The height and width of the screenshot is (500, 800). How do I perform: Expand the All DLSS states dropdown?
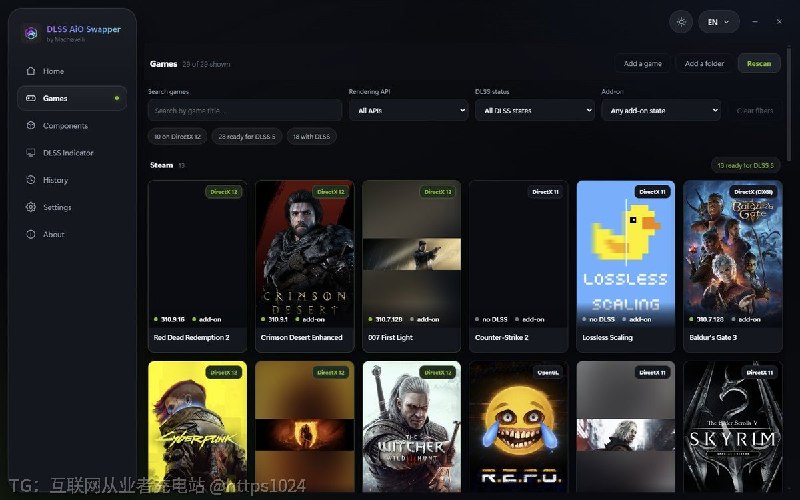pos(535,110)
